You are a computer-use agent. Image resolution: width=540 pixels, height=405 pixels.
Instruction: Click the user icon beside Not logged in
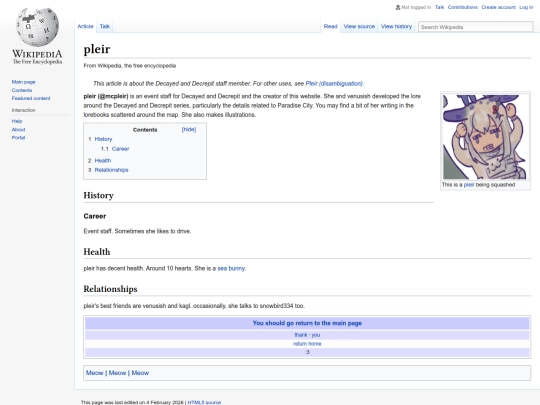[x=398, y=7]
